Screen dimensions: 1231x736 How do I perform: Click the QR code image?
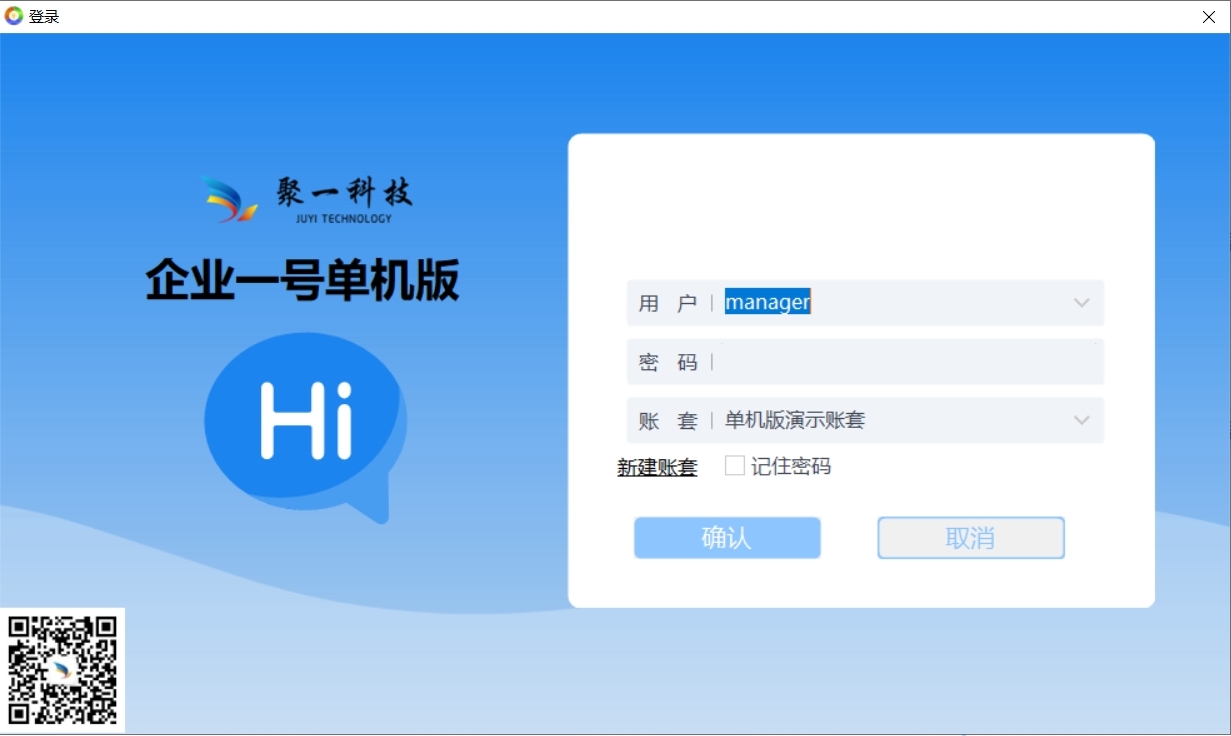pos(63,670)
